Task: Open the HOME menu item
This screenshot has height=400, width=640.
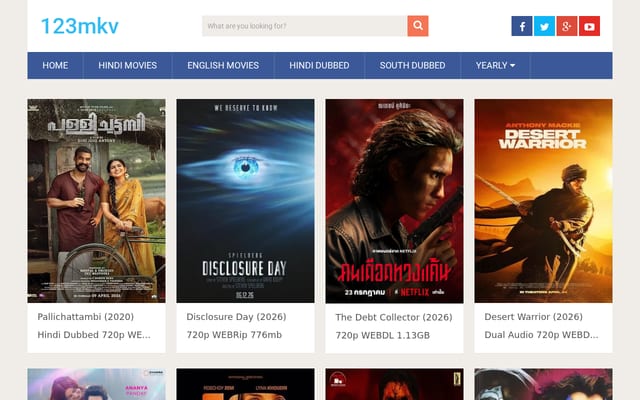Action: (55, 65)
